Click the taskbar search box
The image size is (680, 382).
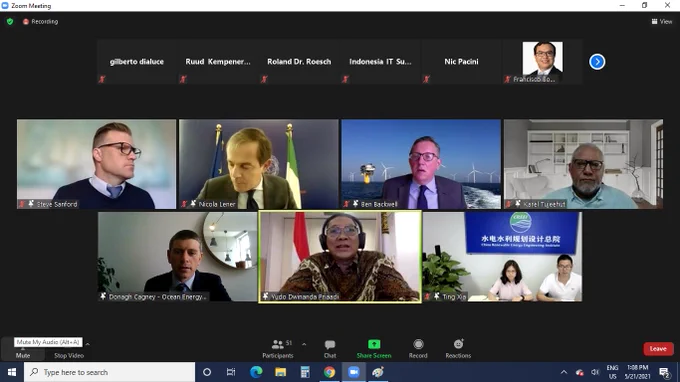[x=109, y=372]
